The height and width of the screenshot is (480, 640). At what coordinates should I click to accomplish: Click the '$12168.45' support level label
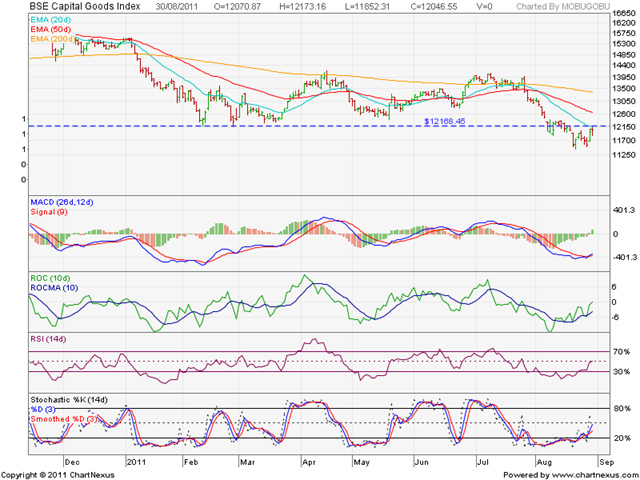(444, 121)
